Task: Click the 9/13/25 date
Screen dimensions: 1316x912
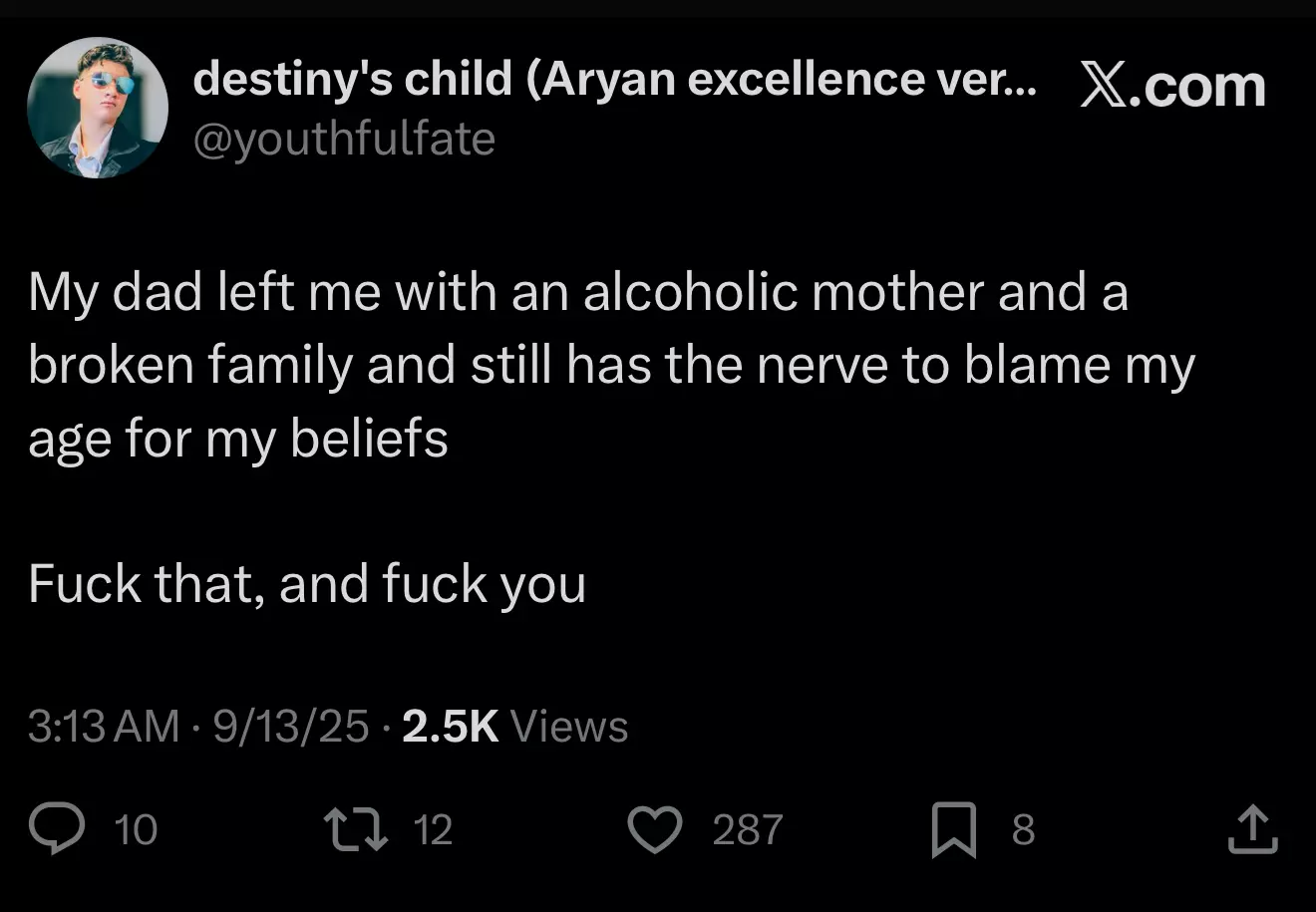Action: [291, 727]
